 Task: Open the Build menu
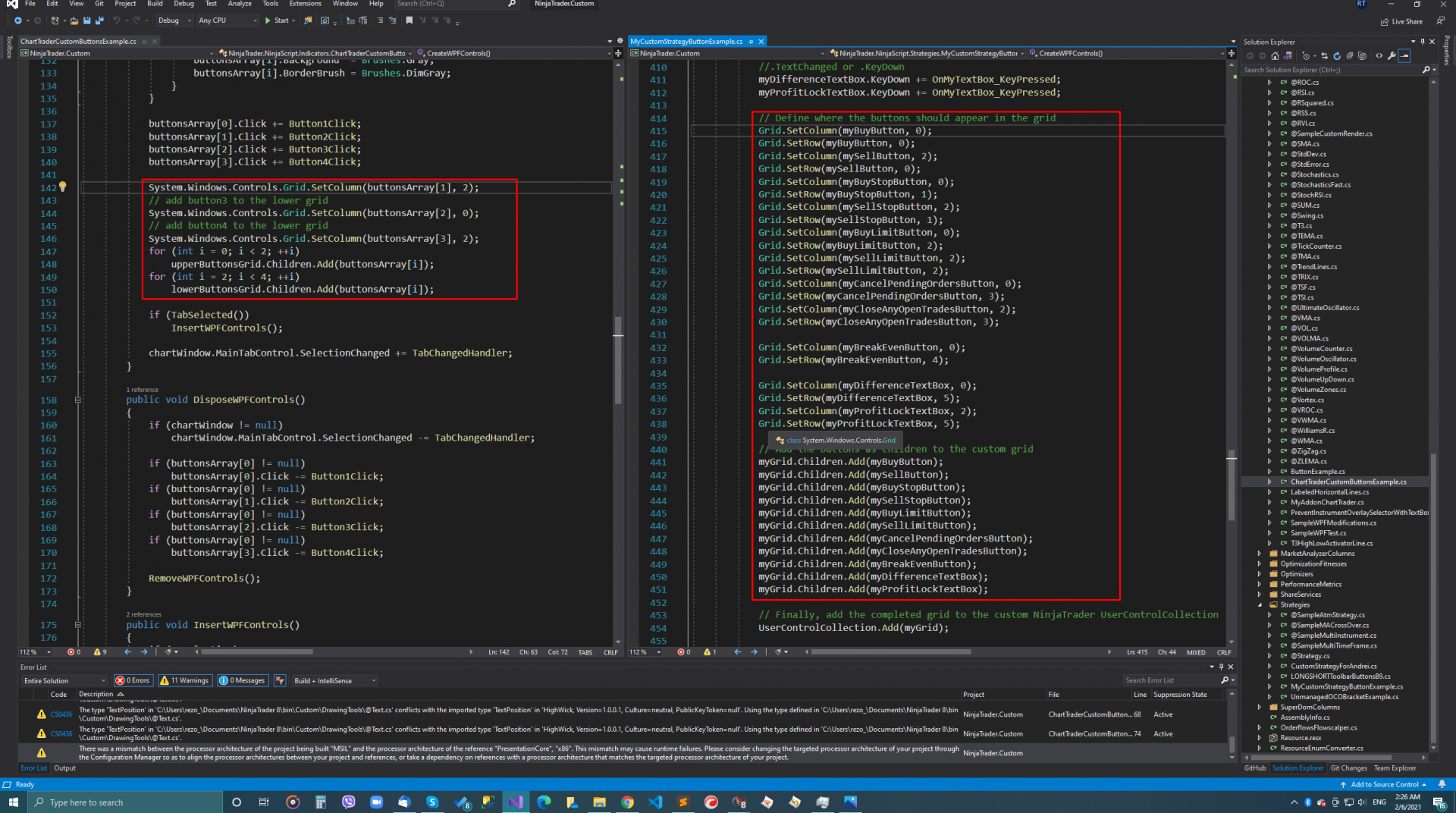155,4
